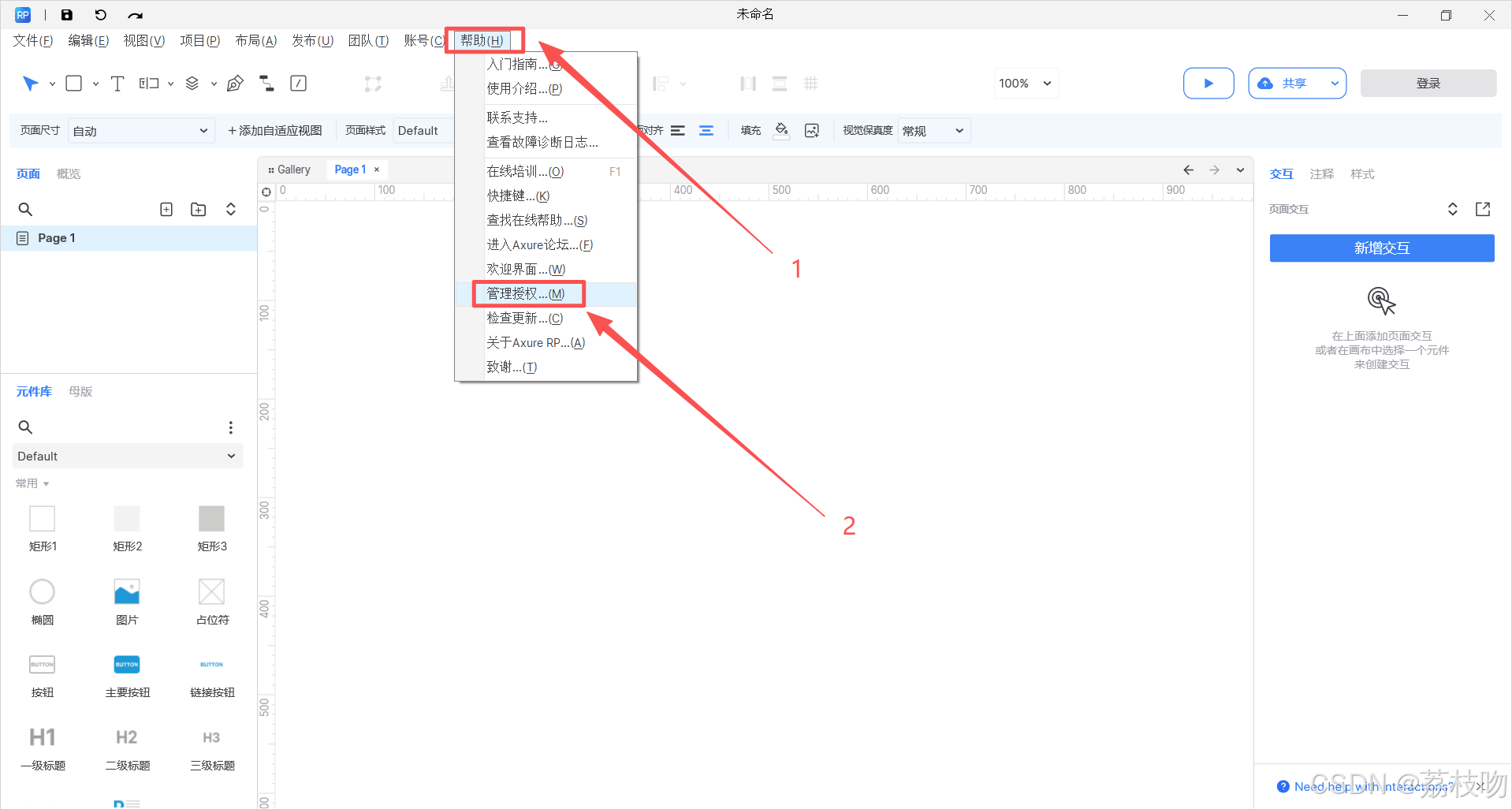Viewport: 1512px width, 809px height.
Task: Open the 编辑(E) menu
Action: pyautogui.click(x=88, y=40)
